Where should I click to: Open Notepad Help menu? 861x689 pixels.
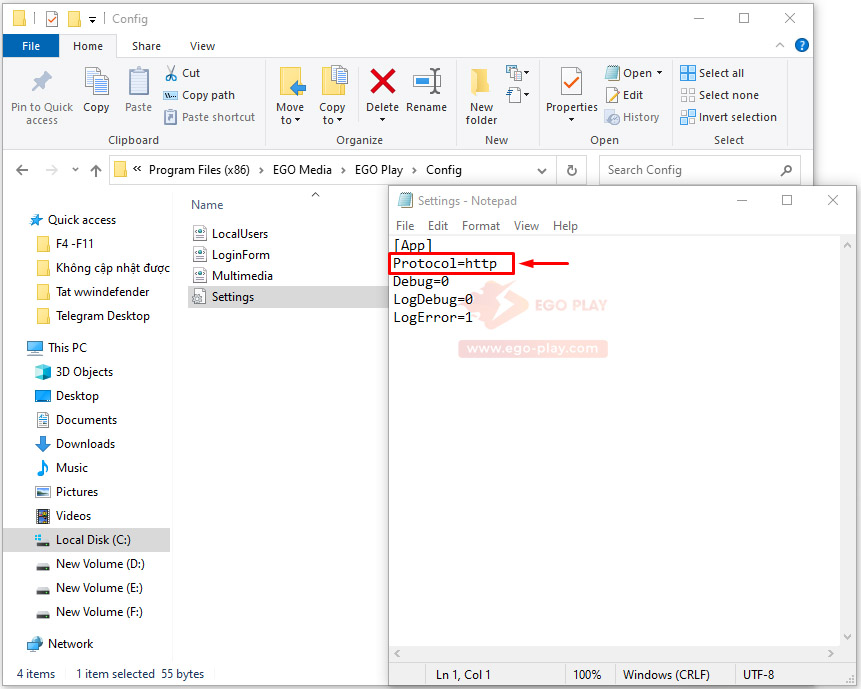pos(565,226)
